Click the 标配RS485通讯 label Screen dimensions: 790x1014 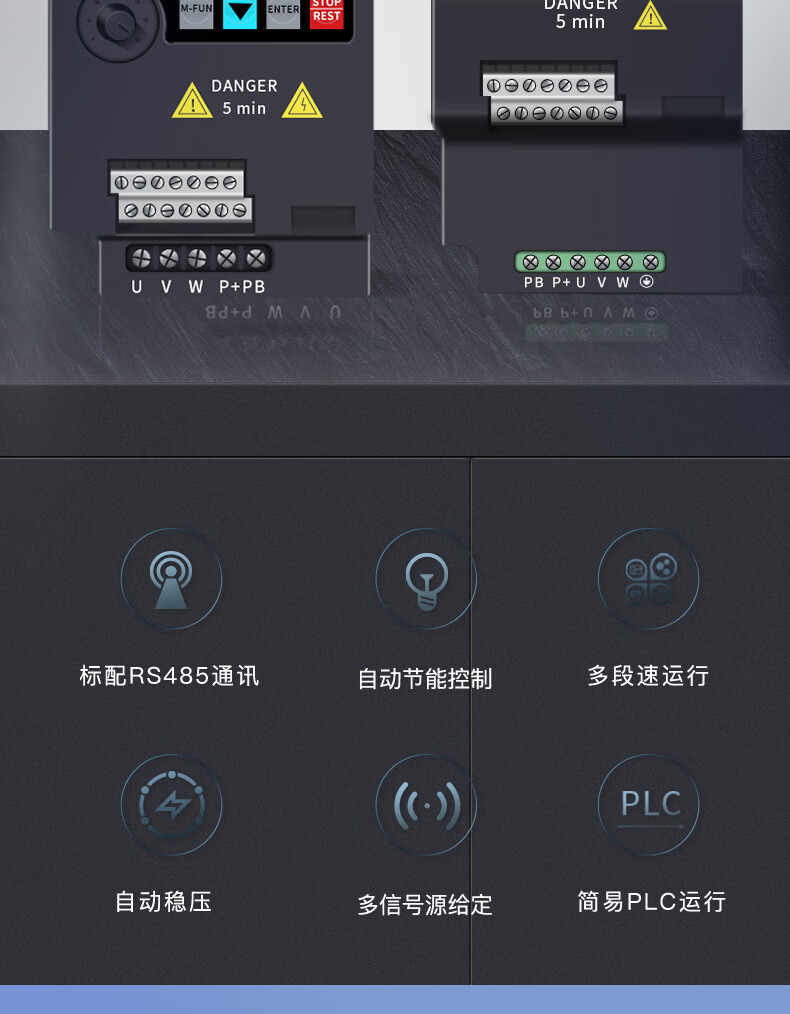[x=169, y=676]
